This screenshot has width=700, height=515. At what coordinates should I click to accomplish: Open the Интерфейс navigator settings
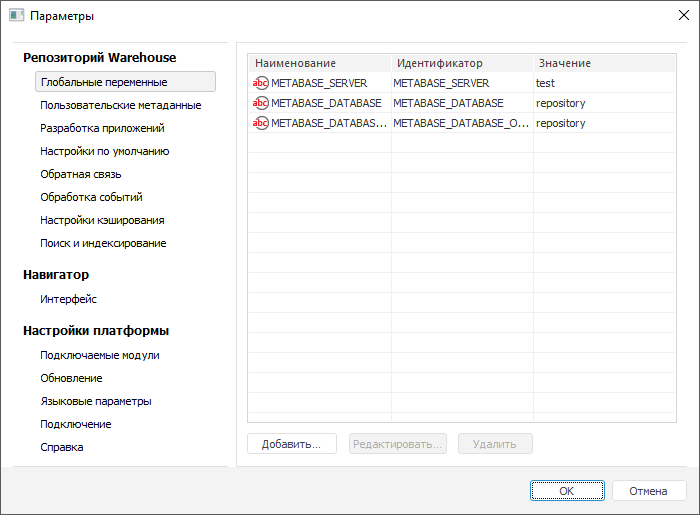click(68, 299)
